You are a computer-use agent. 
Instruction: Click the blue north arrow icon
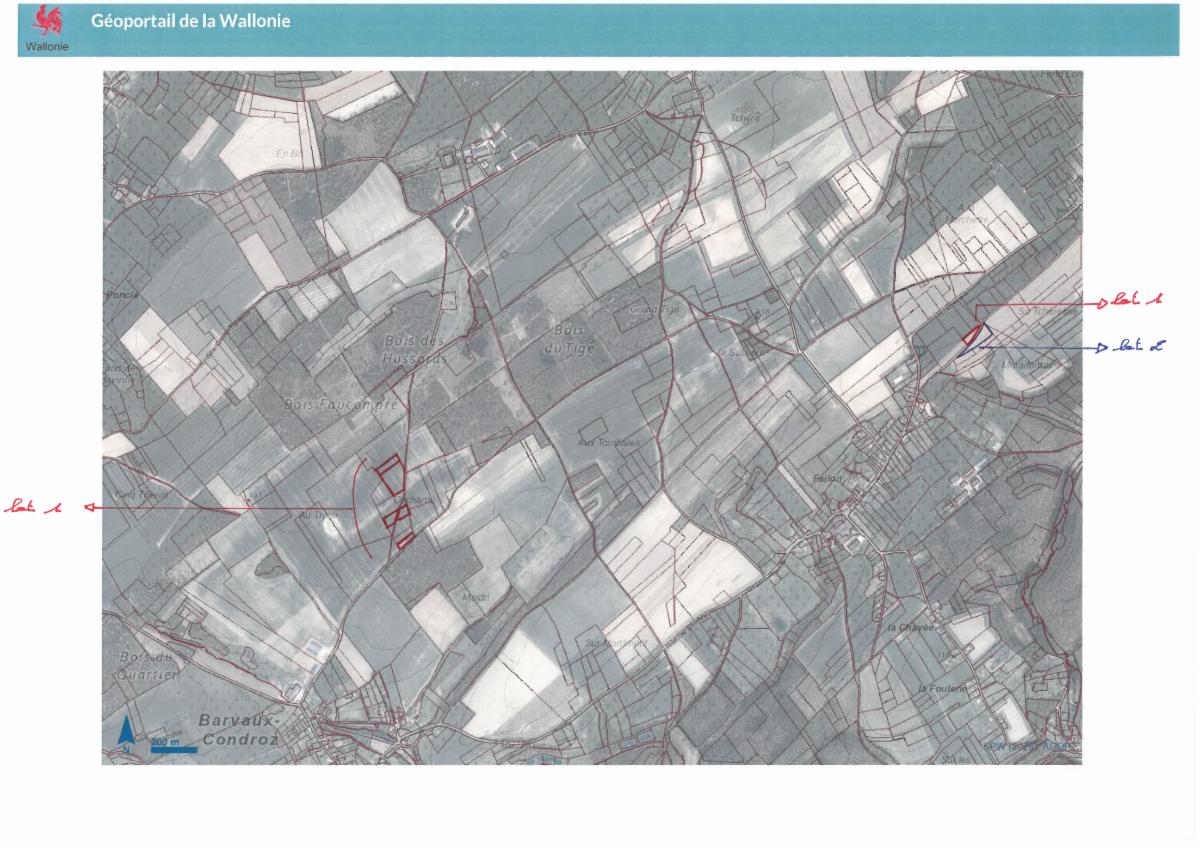(x=126, y=733)
